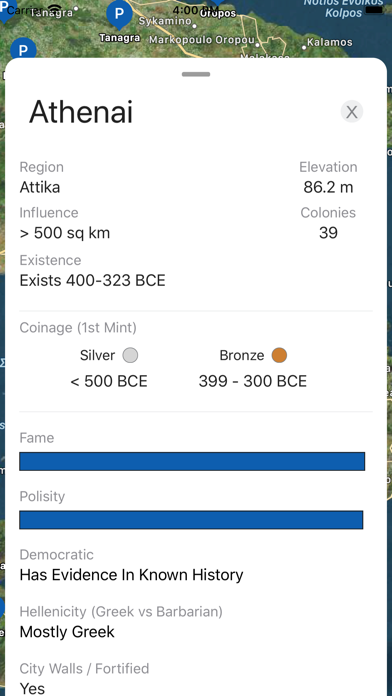Click the Silver coinage color circle

[130, 356]
